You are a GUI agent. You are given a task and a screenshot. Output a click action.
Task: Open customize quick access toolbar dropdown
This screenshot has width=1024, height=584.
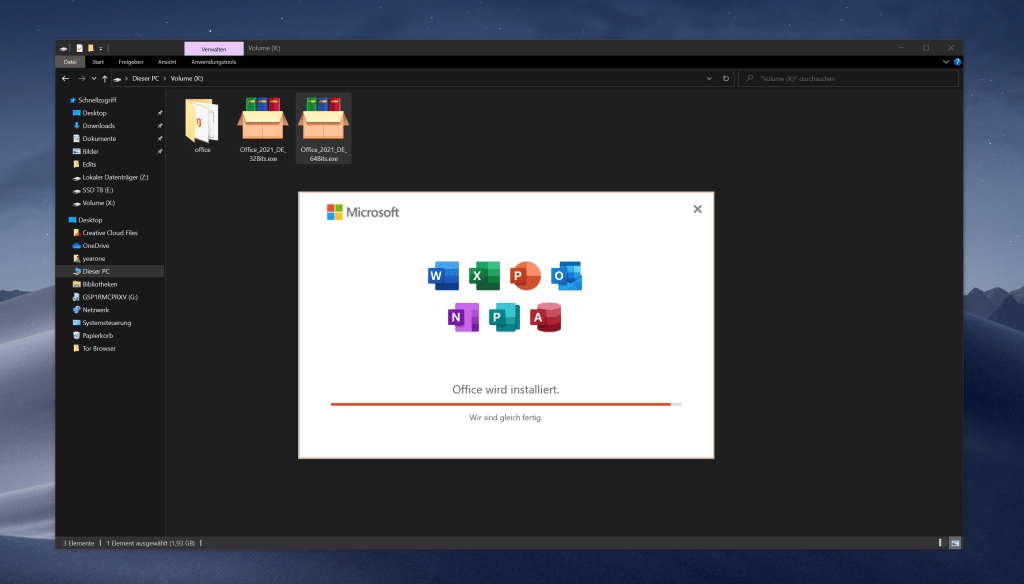coord(101,48)
